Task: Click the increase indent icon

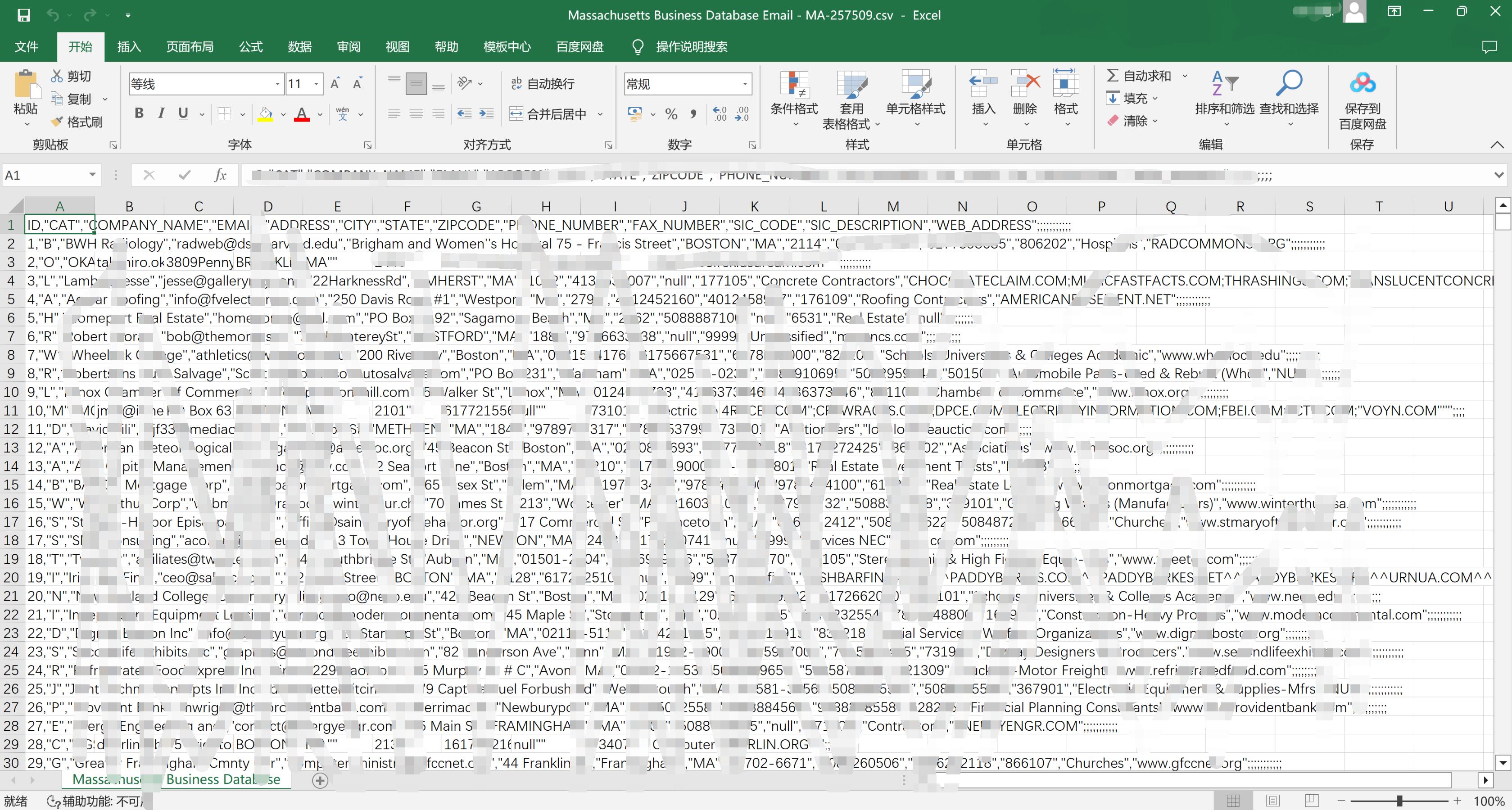Action: [x=486, y=114]
